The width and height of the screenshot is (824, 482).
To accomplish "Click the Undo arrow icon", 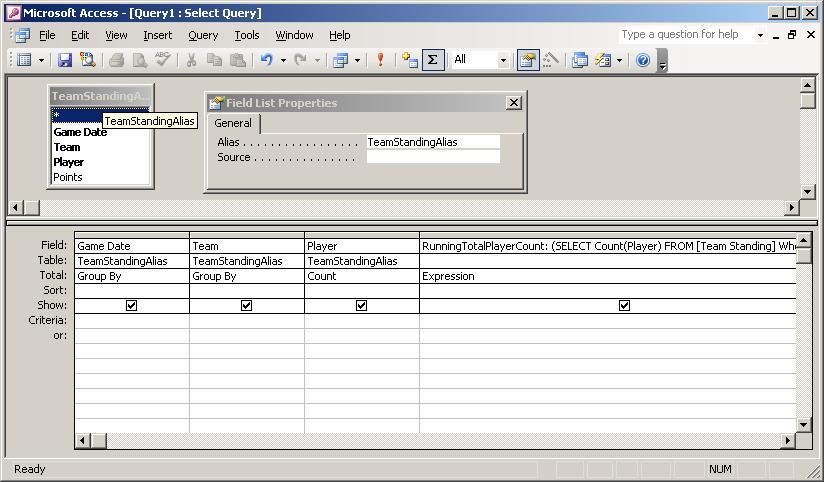I will pos(267,60).
